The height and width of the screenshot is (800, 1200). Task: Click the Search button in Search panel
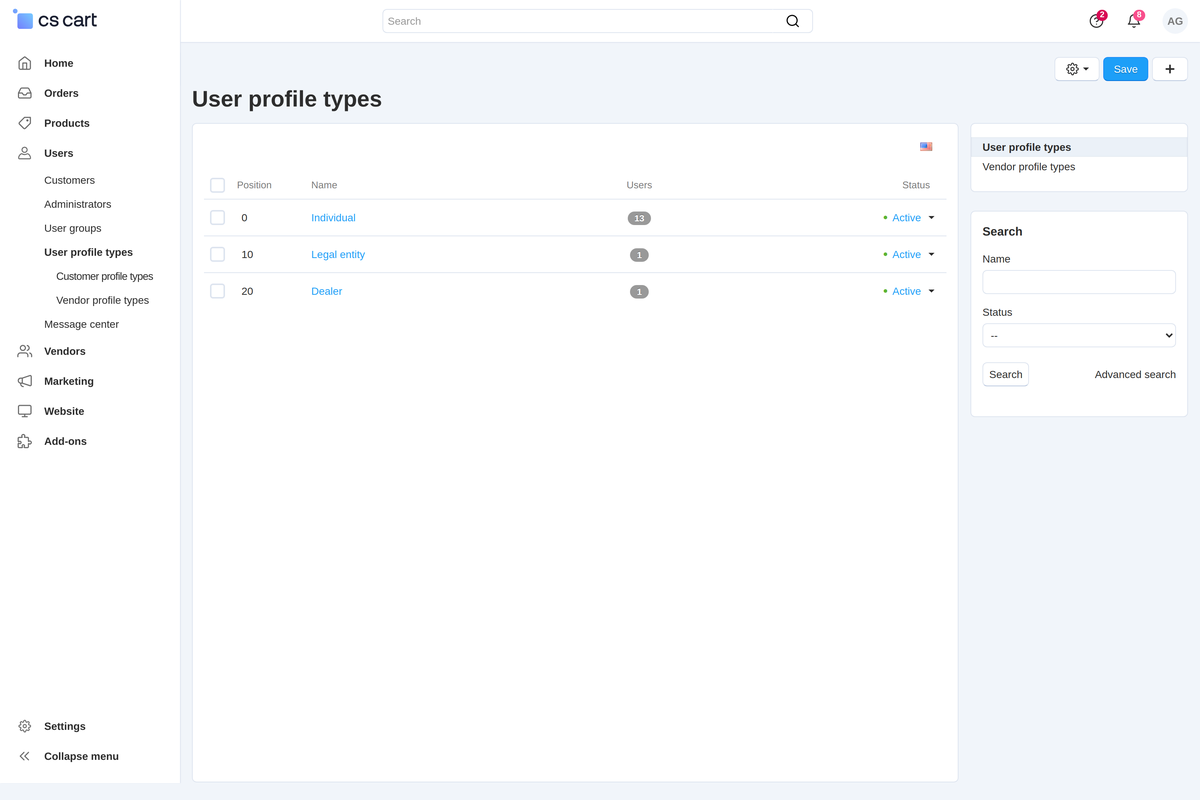coord(1006,375)
